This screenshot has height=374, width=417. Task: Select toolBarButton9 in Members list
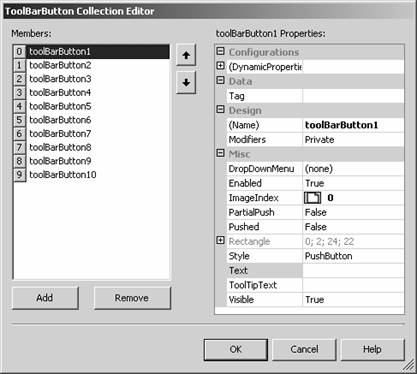pos(98,161)
